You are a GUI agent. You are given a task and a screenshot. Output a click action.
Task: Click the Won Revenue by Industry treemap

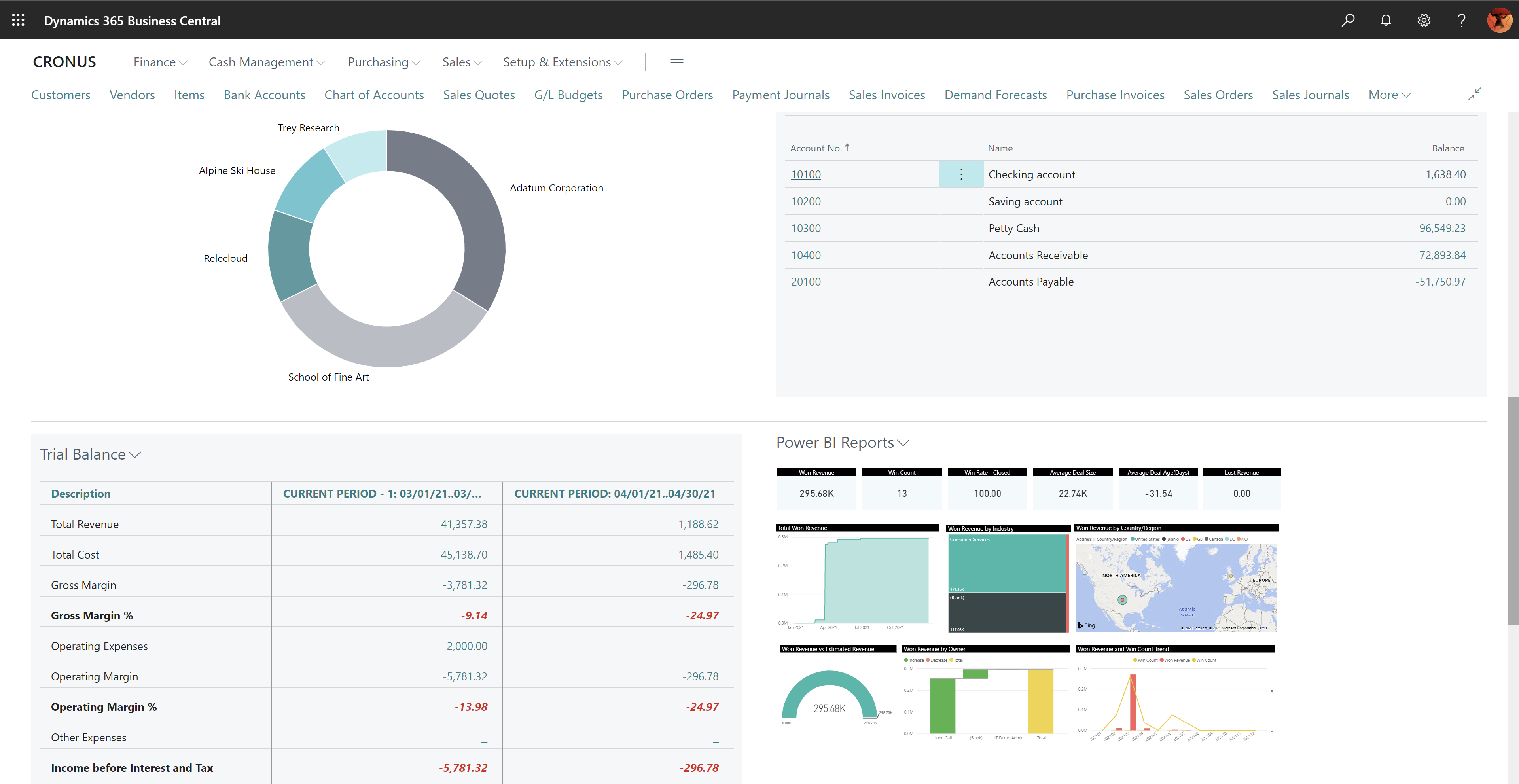click(x=1008, y=579)
